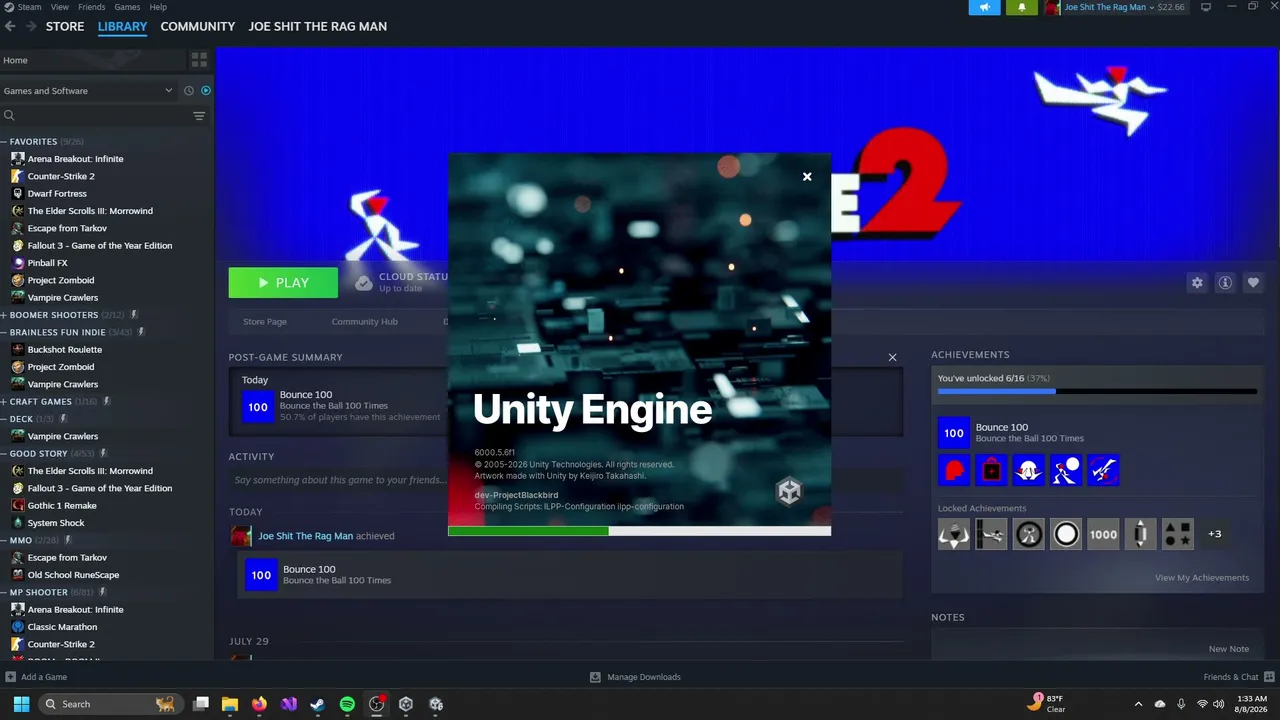
Task: Close the Unity Engine splash window
Action: 807,177
